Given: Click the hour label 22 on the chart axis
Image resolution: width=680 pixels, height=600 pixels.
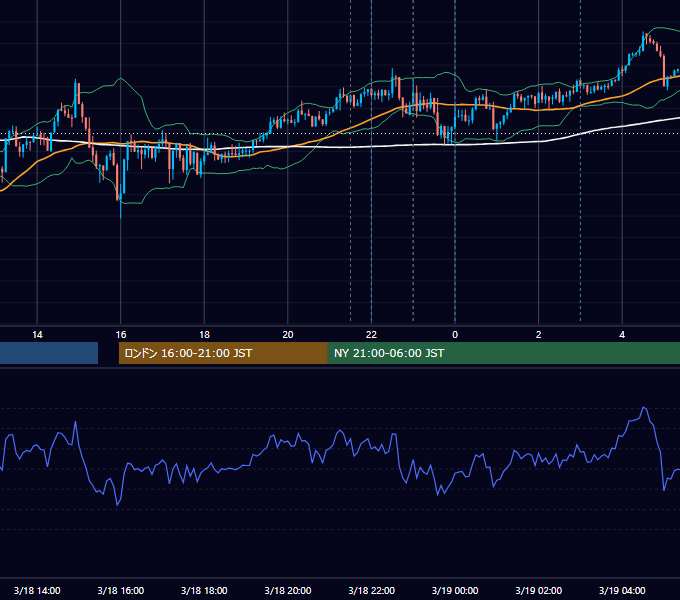Looking at the screenshot, I should (371, 335).
